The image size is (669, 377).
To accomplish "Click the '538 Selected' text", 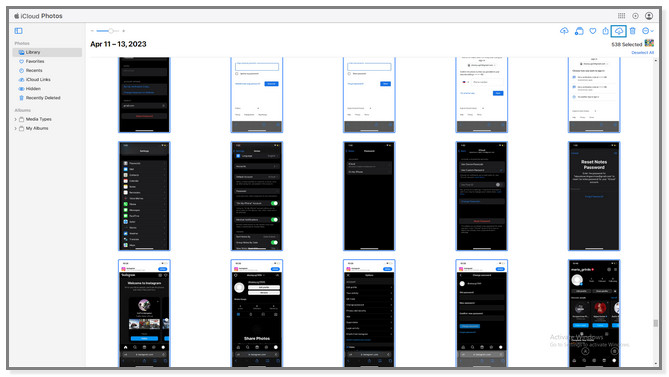I will click(x=626, y=44).
